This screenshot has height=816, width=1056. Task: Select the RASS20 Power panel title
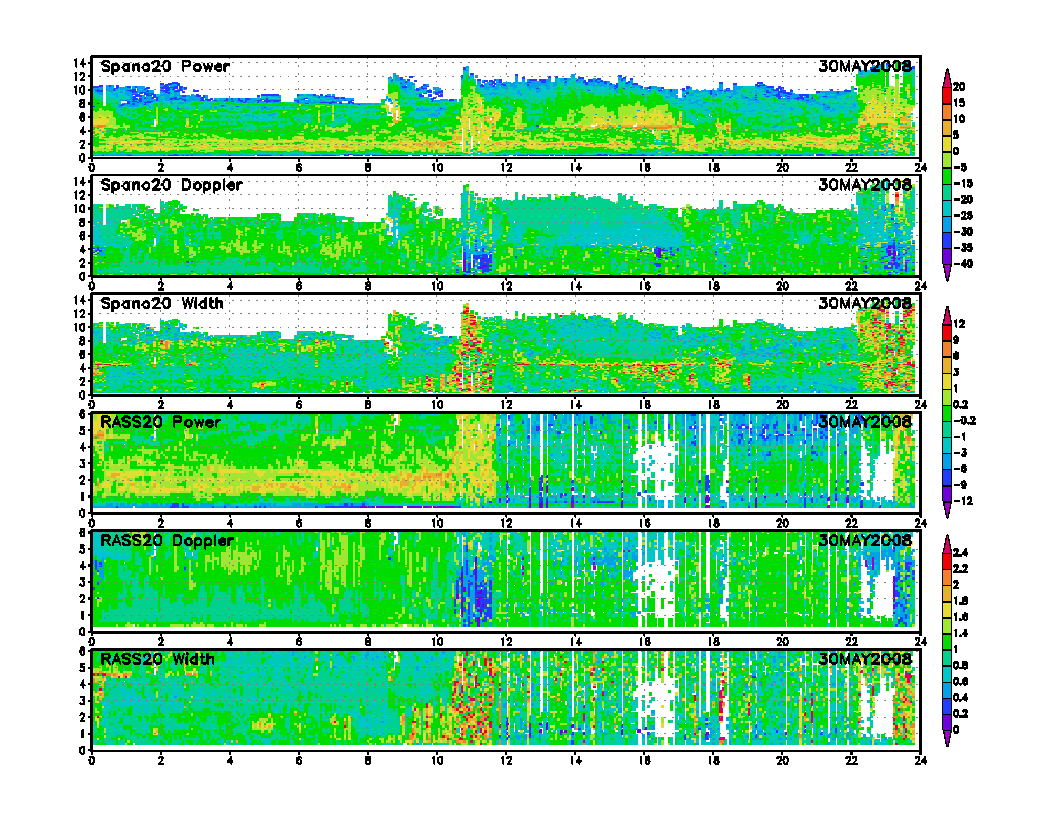[160, 422]
